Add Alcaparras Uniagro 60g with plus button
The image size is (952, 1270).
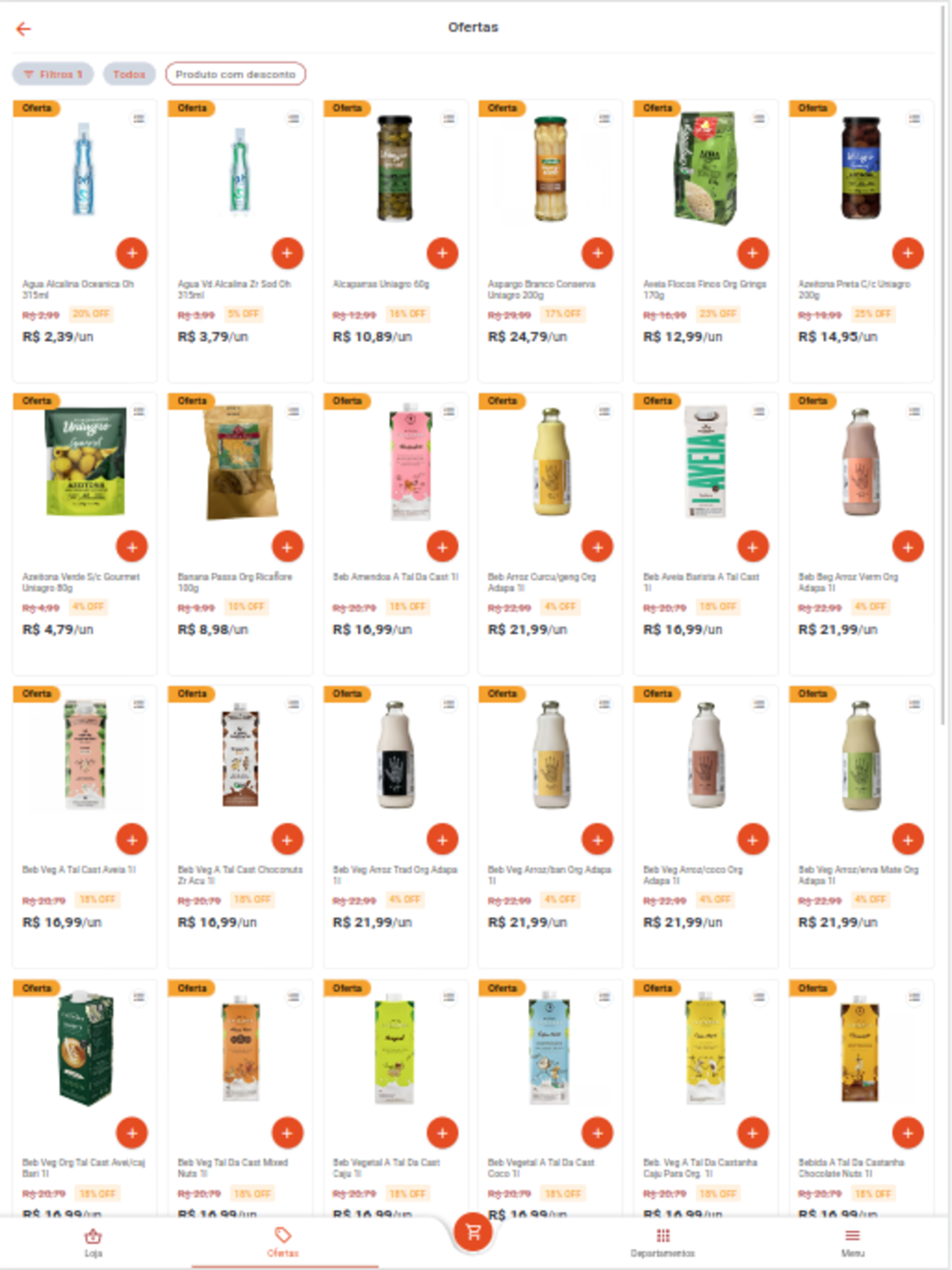click(442, 253)
